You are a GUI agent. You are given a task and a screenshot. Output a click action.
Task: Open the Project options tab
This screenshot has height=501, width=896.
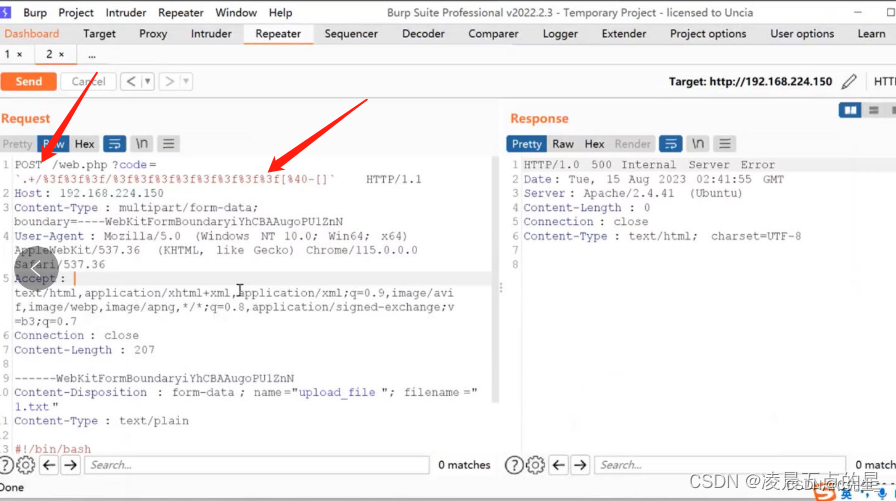[708, 34]
